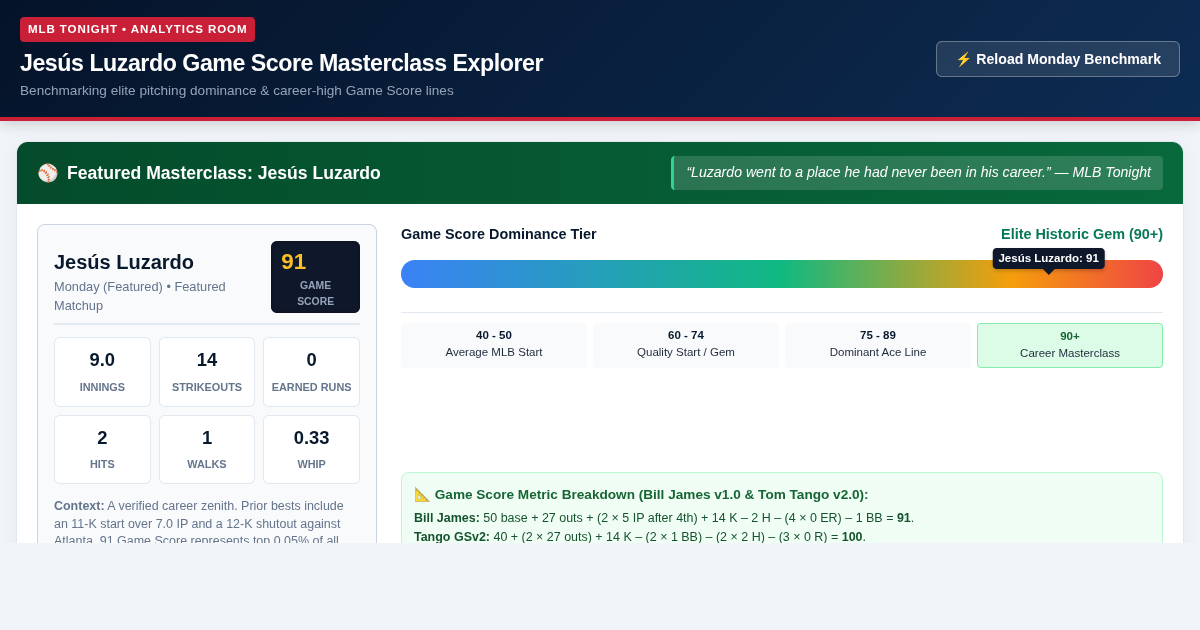Click the 9.0 Innings stat card
The height and width of the screenshot is (630, 1200).
coord(102,372)
